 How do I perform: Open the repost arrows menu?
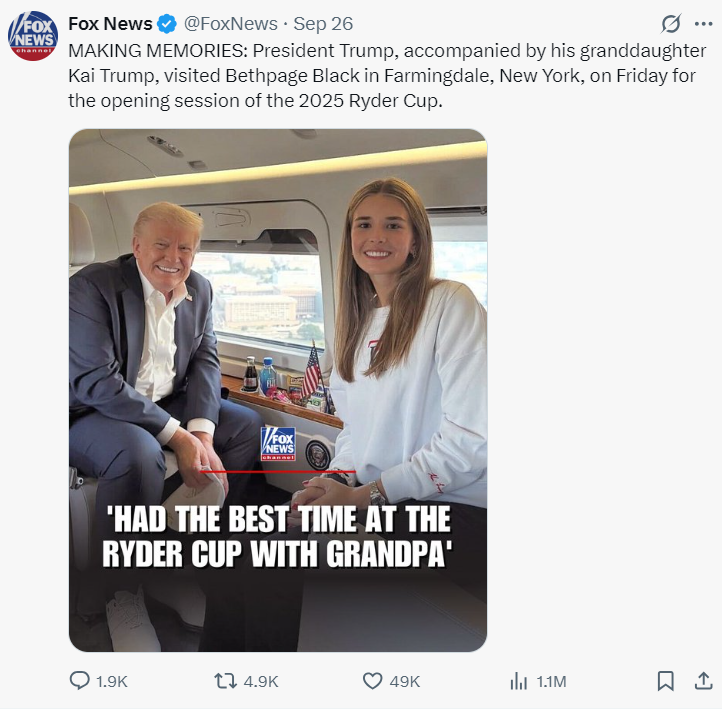click(x=226, y=681)
